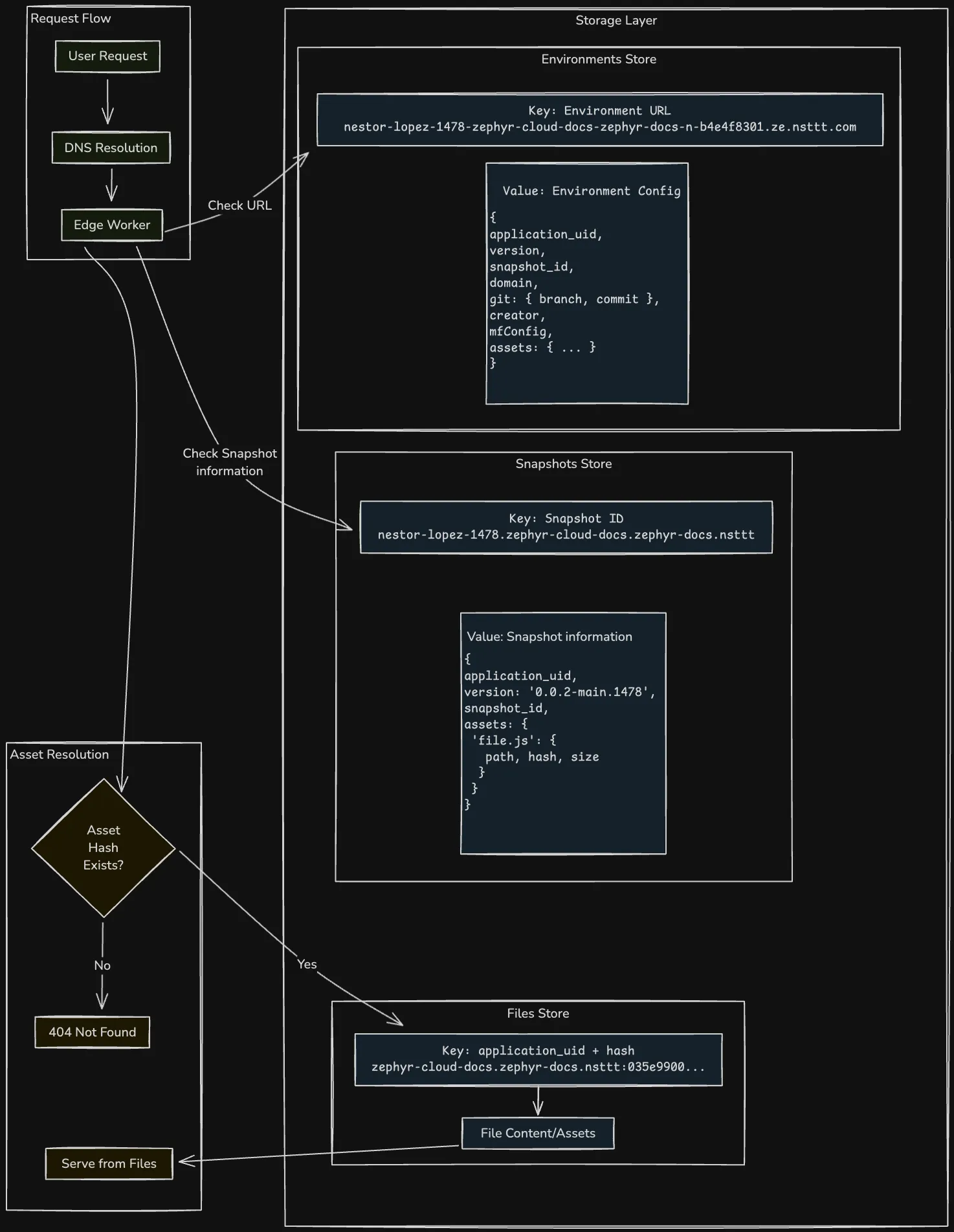
Task: Select the Asset Hash Exists diamond
Action: pos(104,847)
